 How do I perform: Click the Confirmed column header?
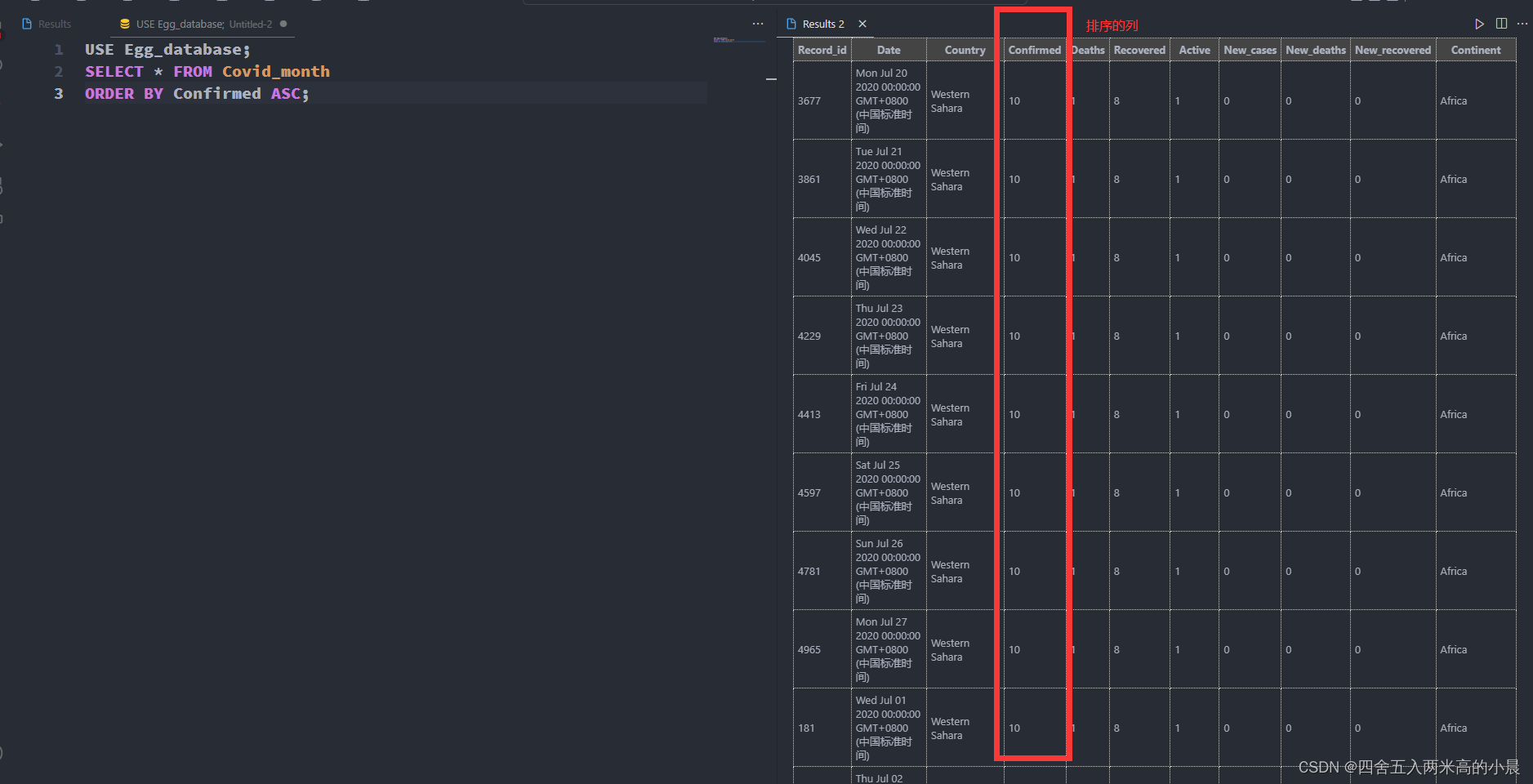[x=1035, y=50]
